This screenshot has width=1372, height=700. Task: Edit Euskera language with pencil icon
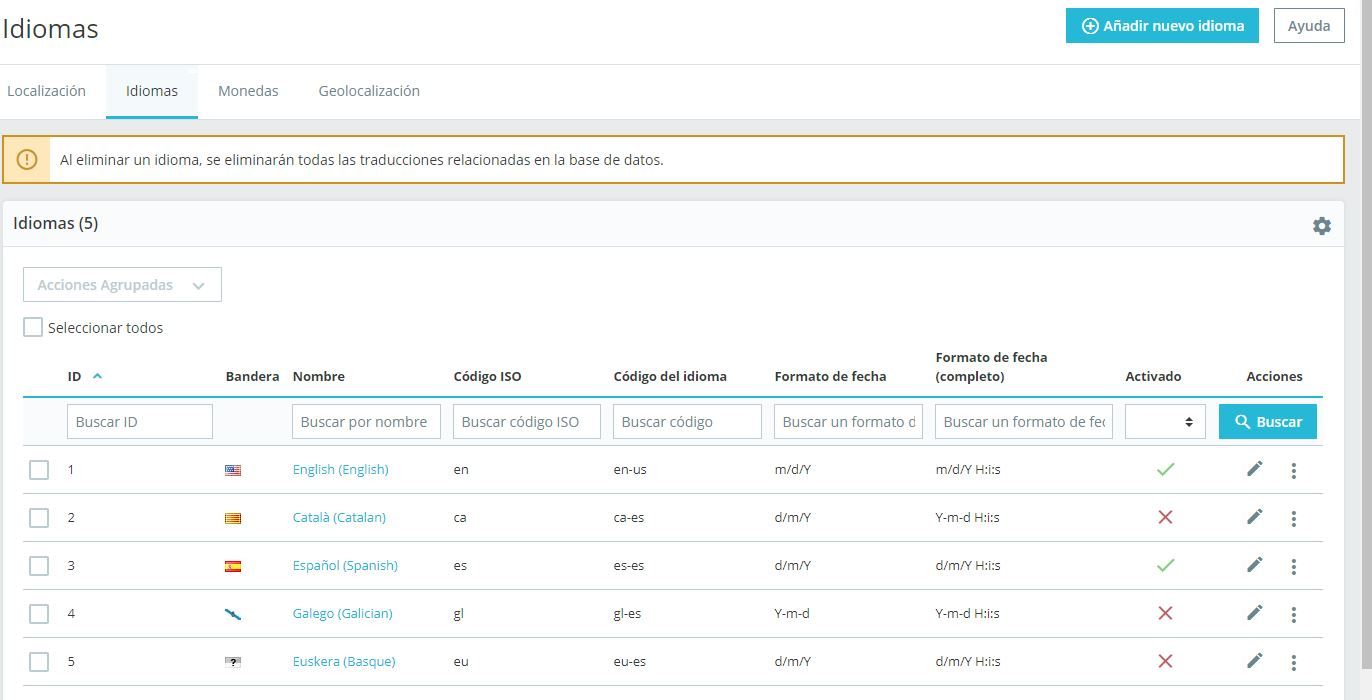tap(1255, 660)
